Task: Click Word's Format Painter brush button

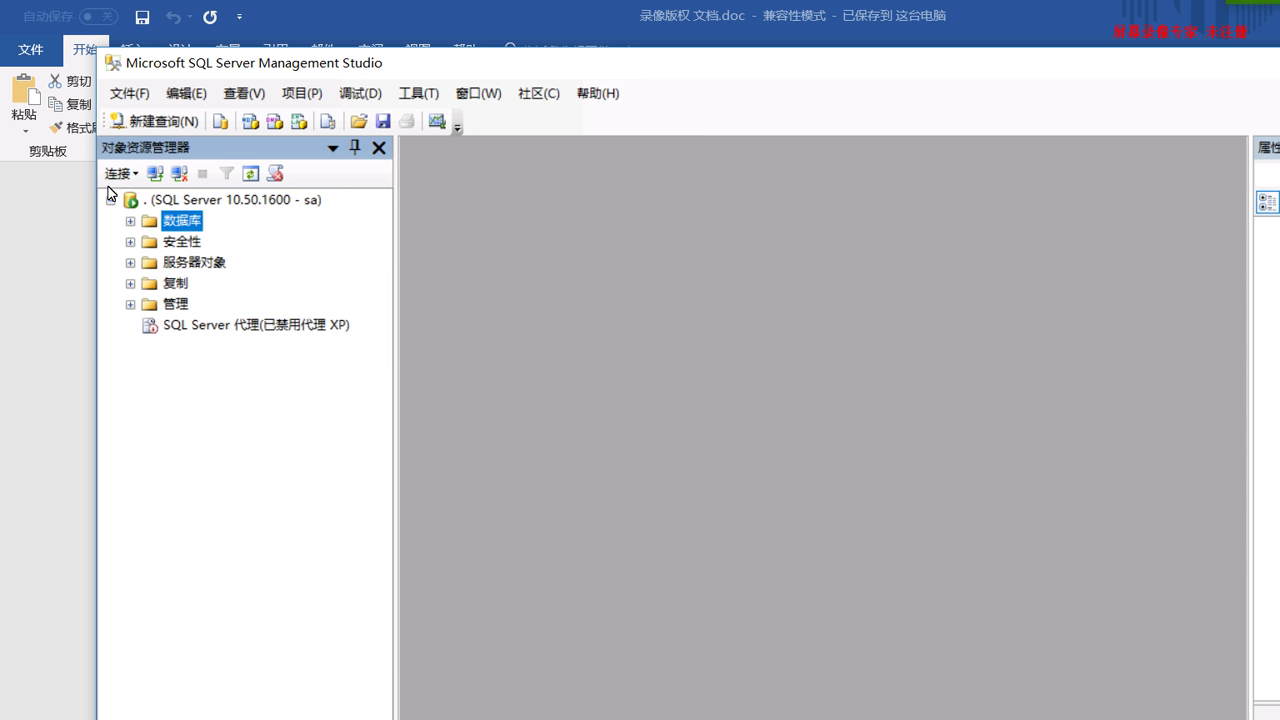Action: tap(72, 127)
